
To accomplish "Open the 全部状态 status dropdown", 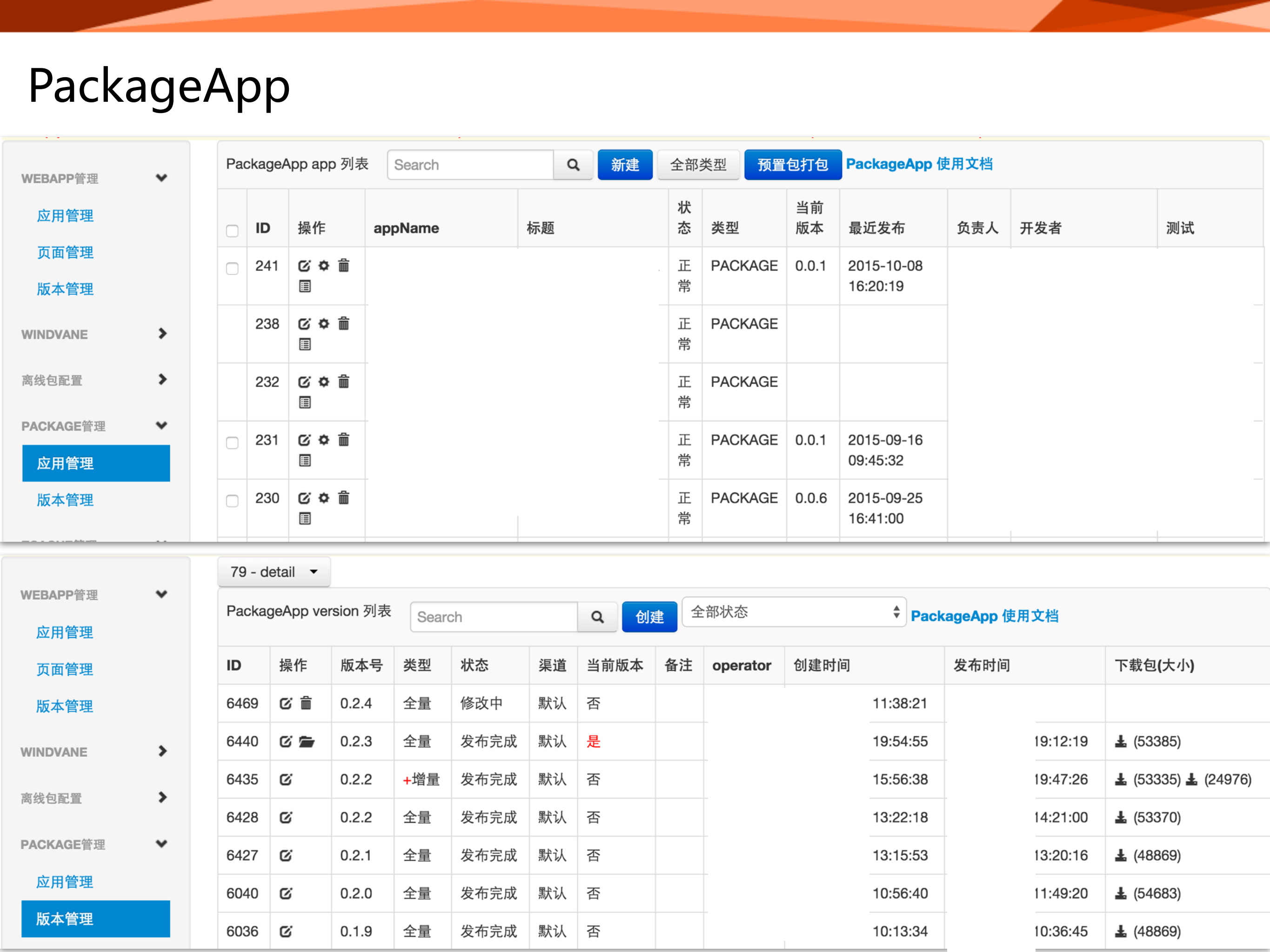I will click(x=794, y=612).
